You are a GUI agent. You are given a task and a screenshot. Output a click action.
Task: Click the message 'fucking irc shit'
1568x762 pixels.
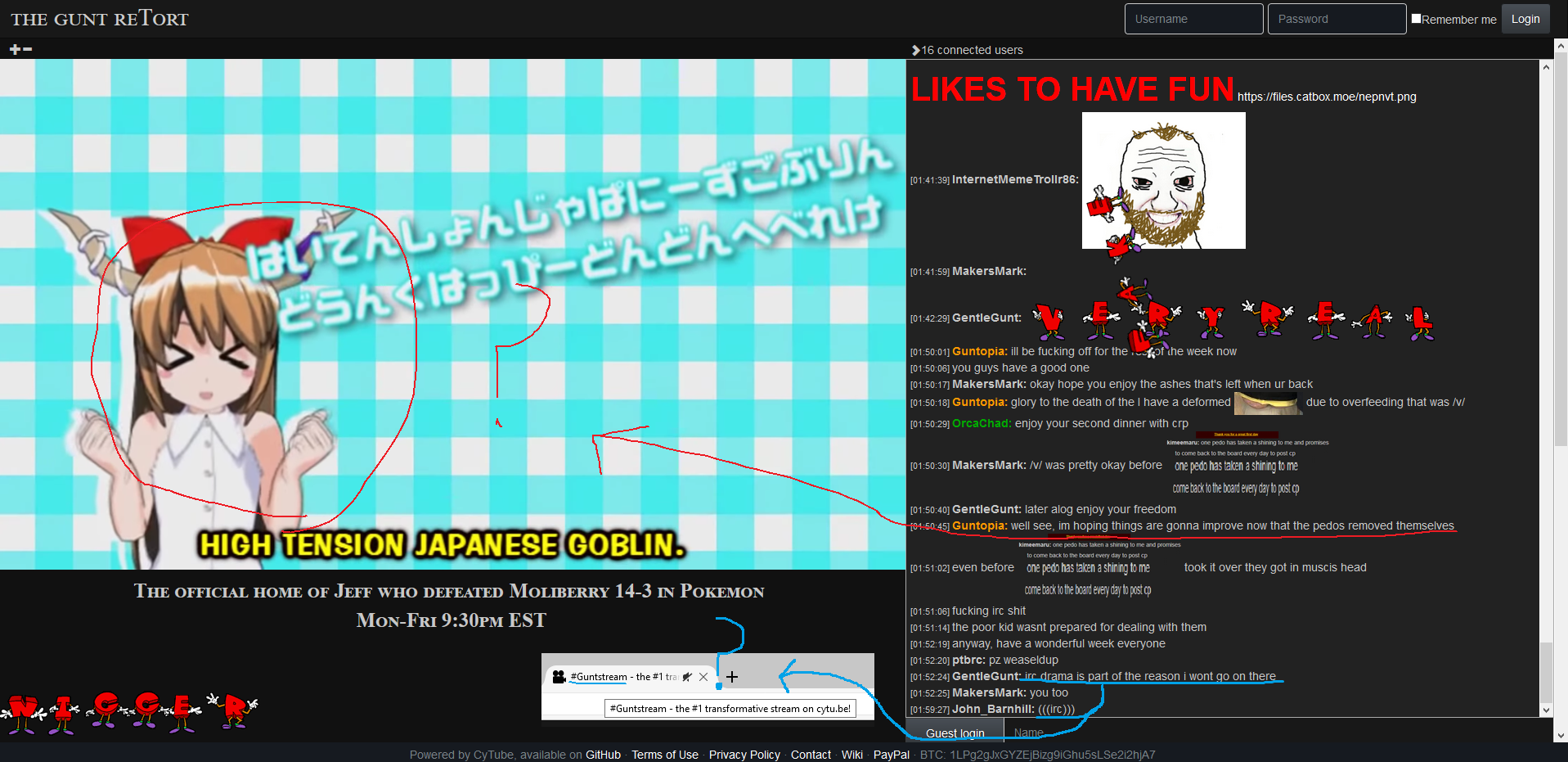989,611
